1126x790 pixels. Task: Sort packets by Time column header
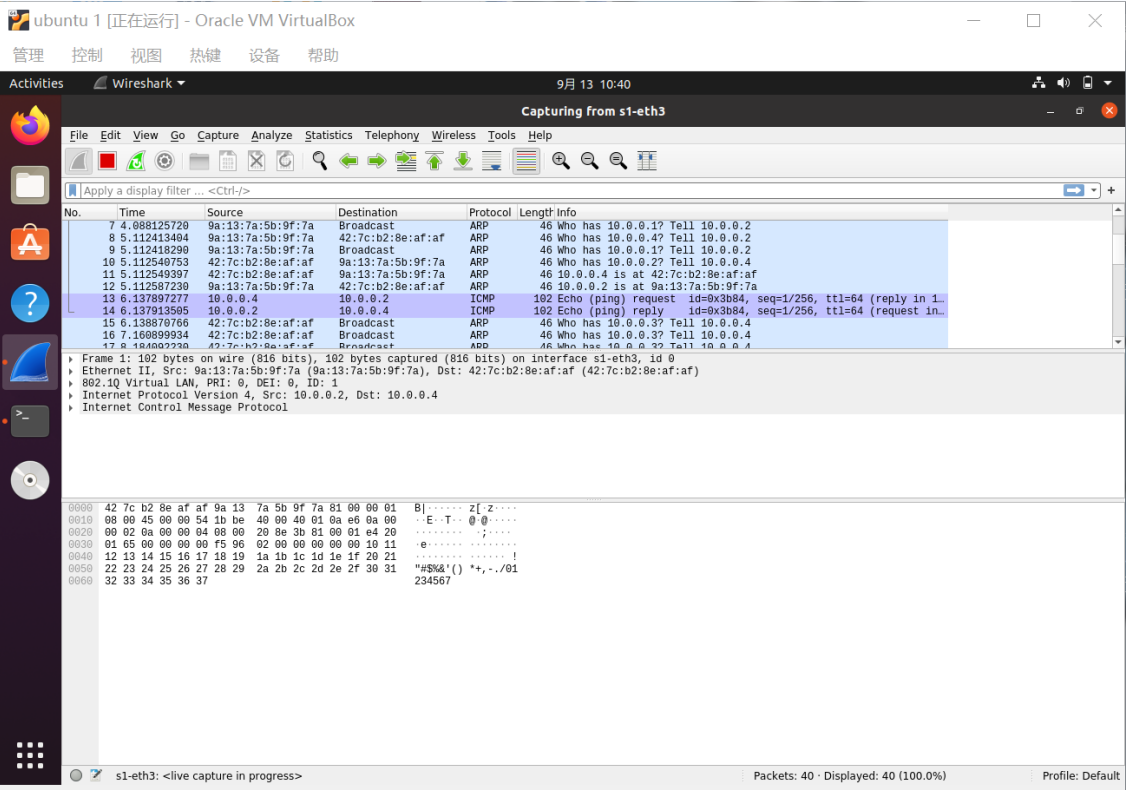pyautogui.click(x=161, y=213)
